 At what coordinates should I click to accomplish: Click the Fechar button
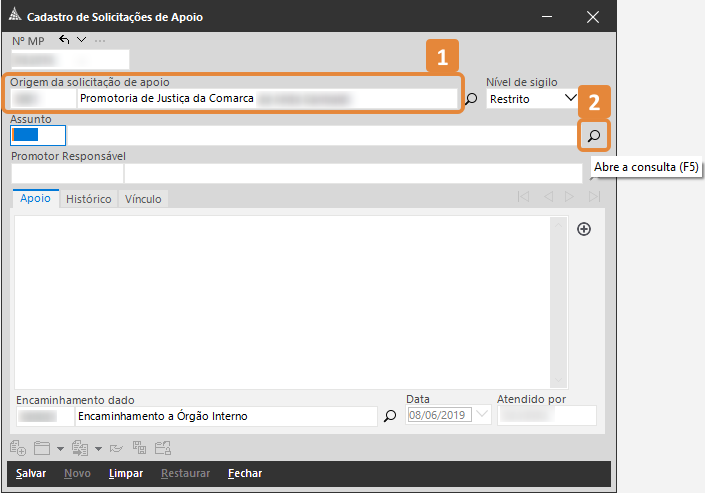click(245, 473)
